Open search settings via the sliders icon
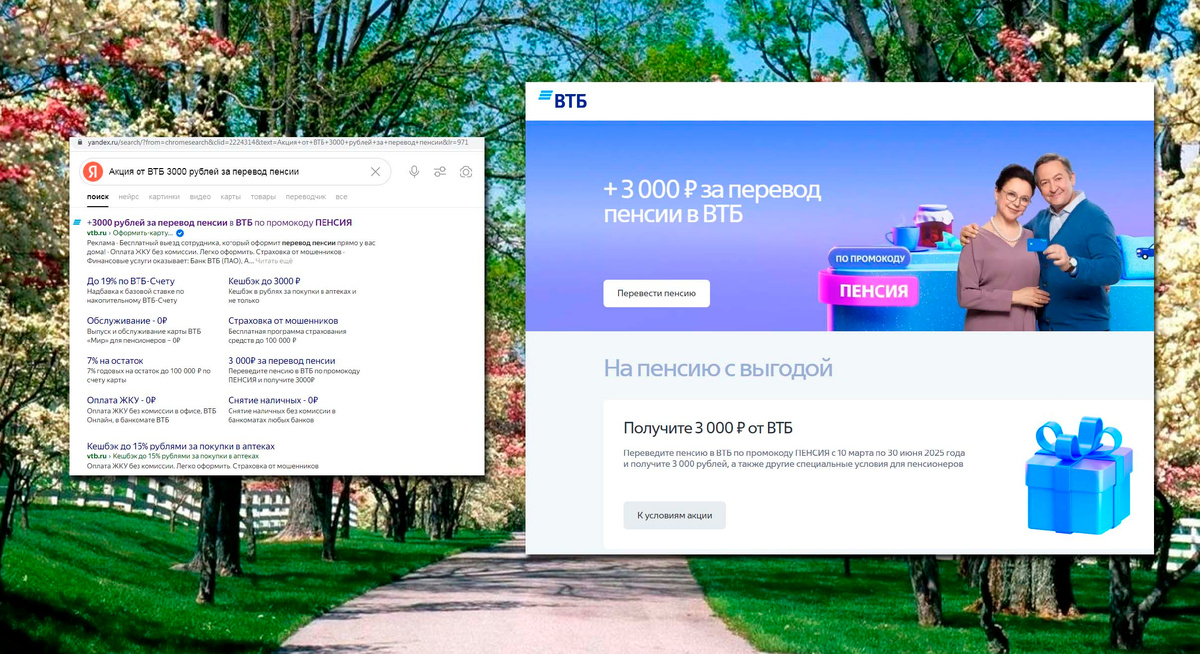This screenshot has height=654, width=1200. click(440, 171)
